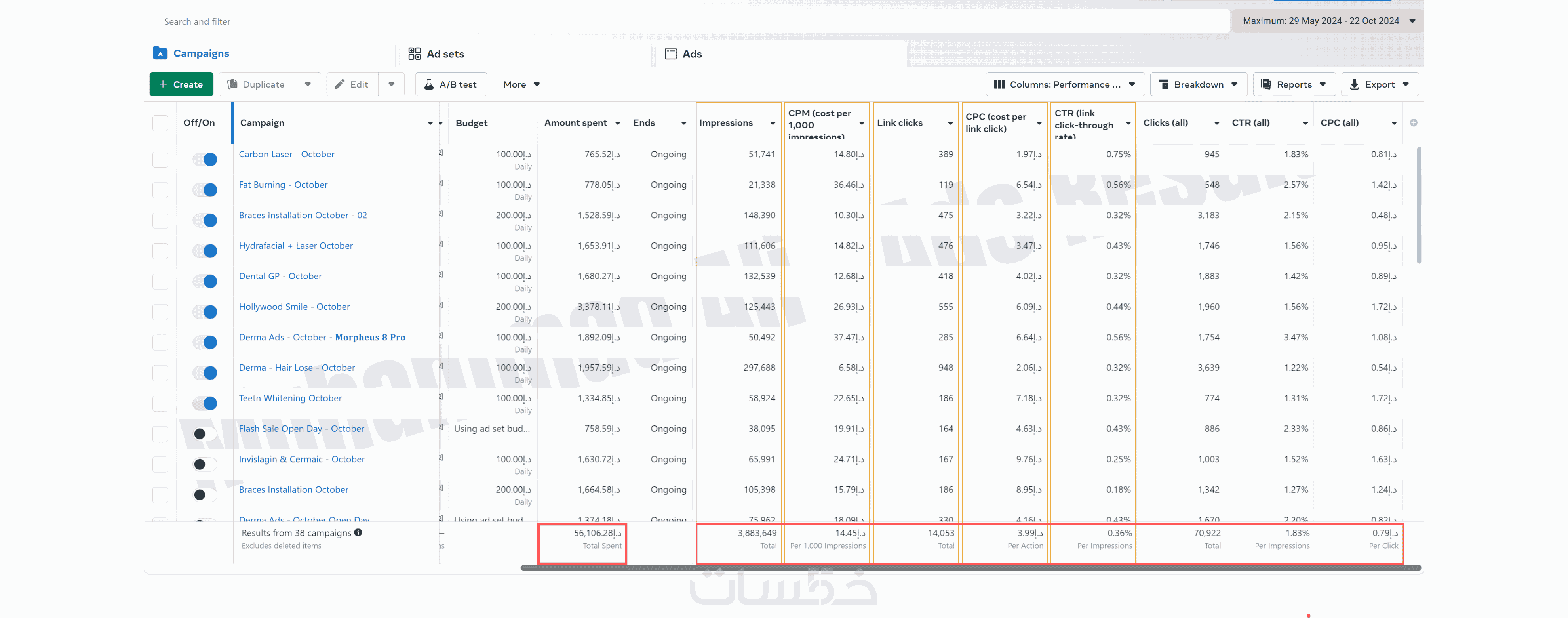Screen dimensions: 1568x618
Task: Click the Search and filter field
Action: [x=670, y=21]
